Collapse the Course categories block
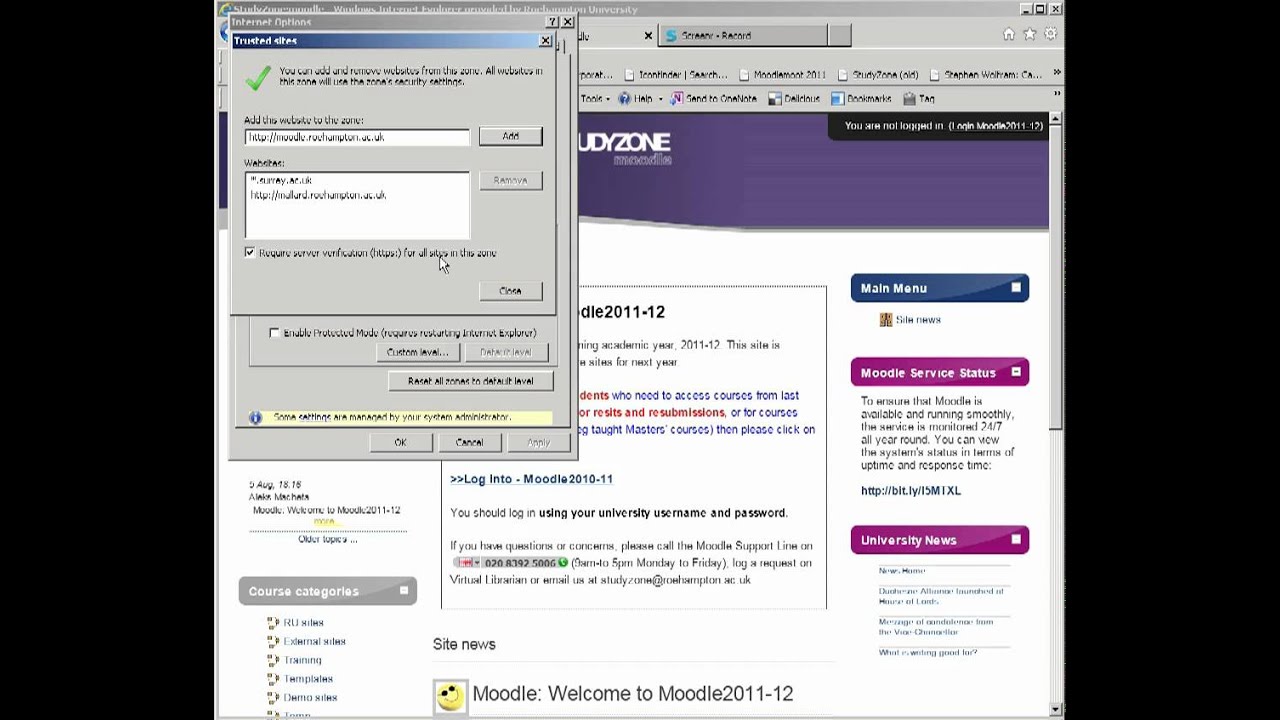 click(x=404, y=591)
